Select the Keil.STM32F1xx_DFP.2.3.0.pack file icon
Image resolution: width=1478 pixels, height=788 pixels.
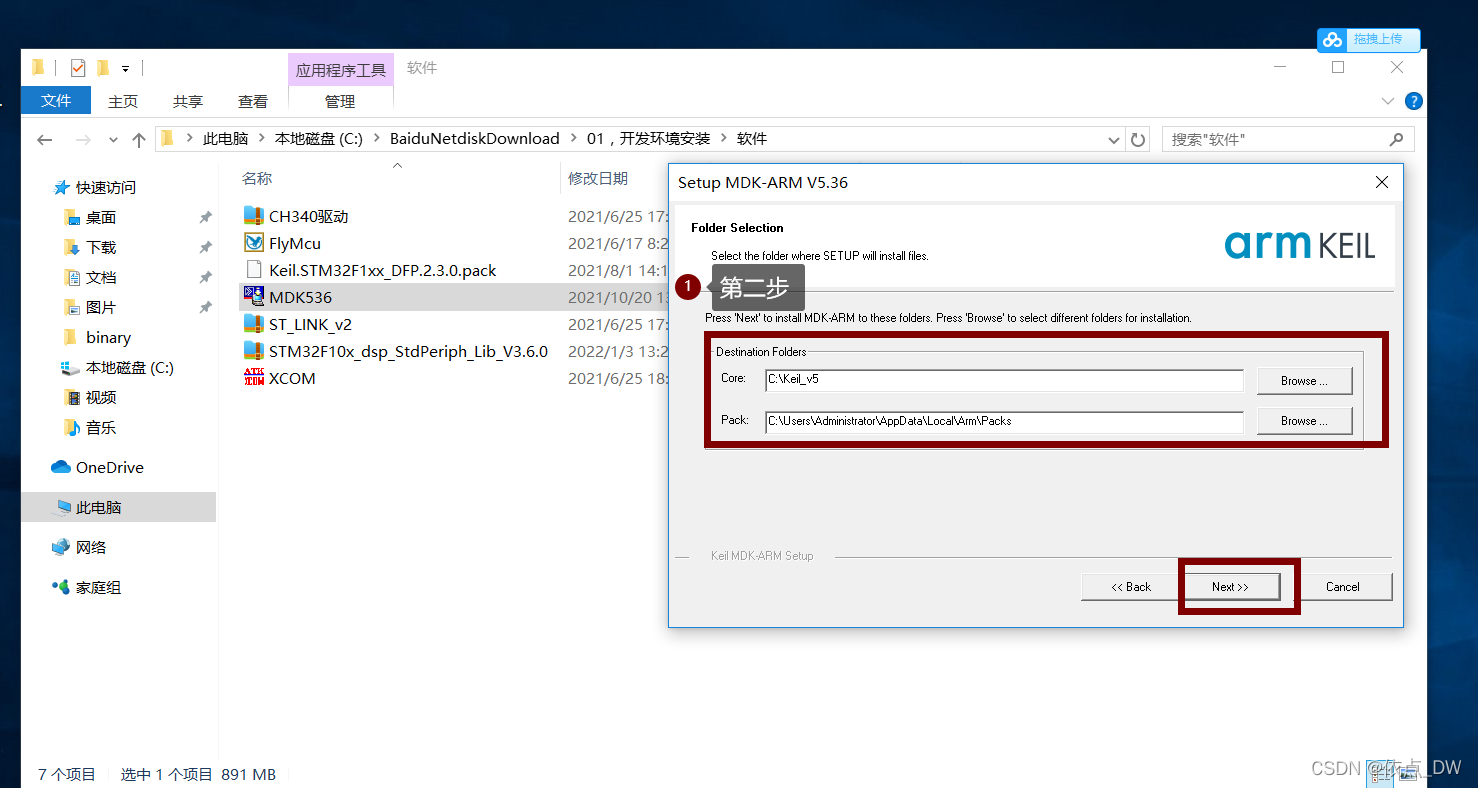254,270
